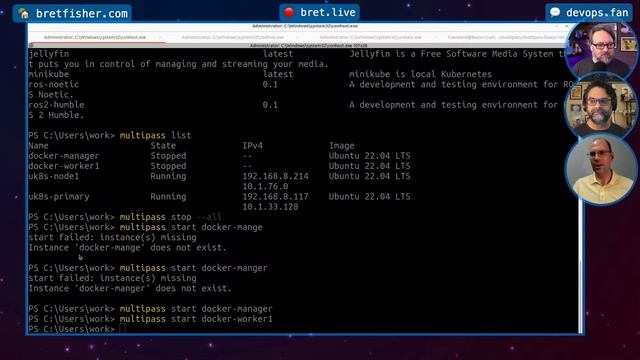Click the 'ros2-humble' blueprint name
This screenshot has width=640, height=360.
(x=56, y=105)
